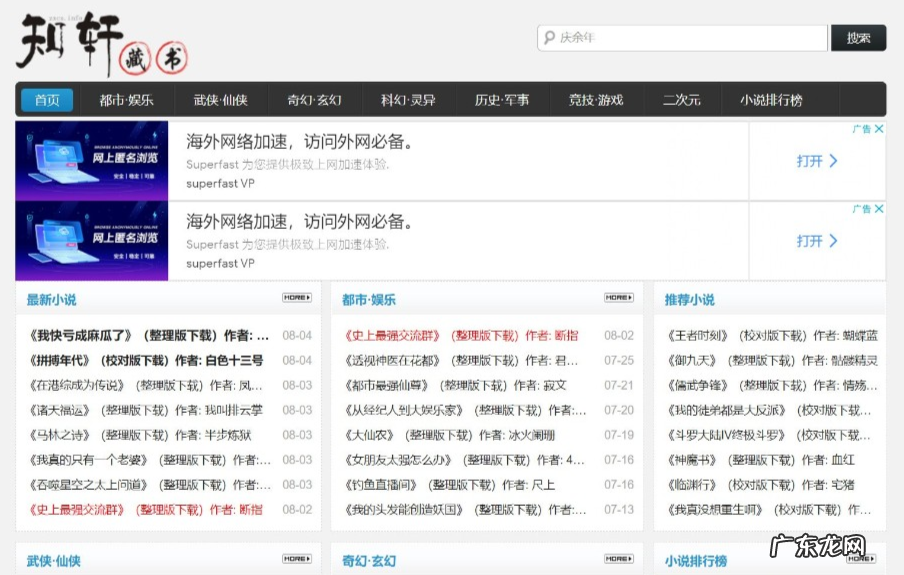The image size is (904, 575).
Task: Open red 《史上最强交流群》 in 最新小说 list
Action: [145, 509]
